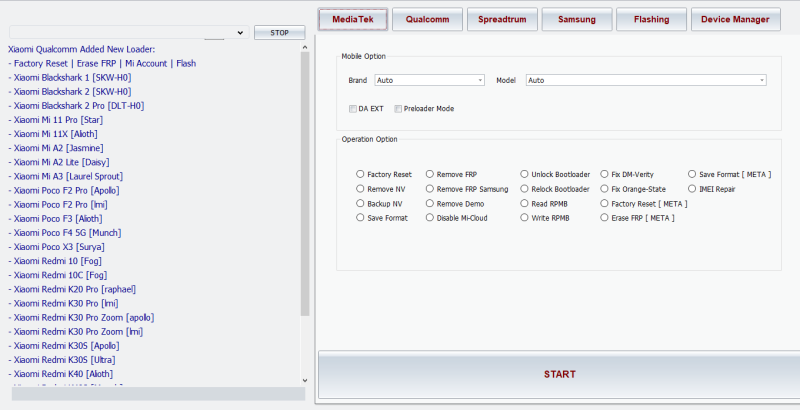The width and height of the screenshot is (800, 410).
Task: Choose the IMEI Repair option
Action: pyautogui.click(x=693, y=188)
